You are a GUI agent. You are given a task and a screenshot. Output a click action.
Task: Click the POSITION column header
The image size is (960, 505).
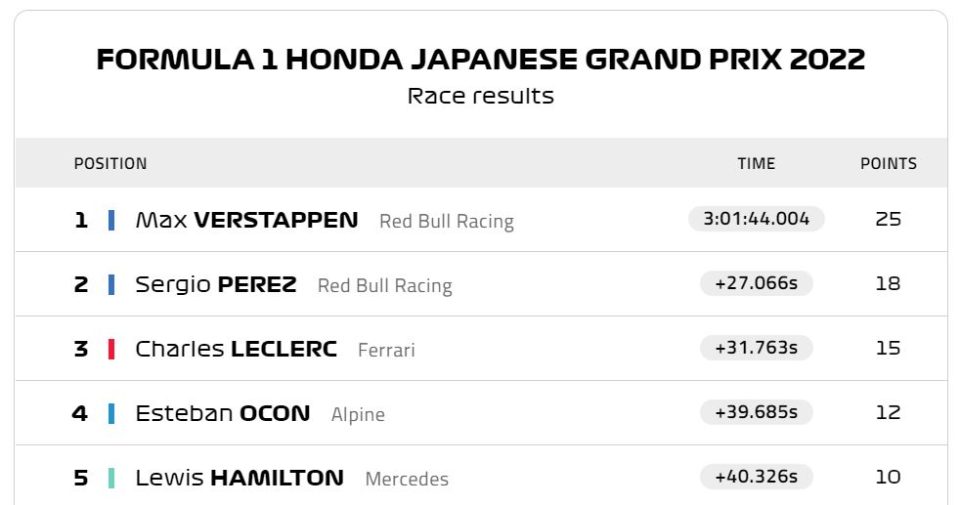point(110,163)
